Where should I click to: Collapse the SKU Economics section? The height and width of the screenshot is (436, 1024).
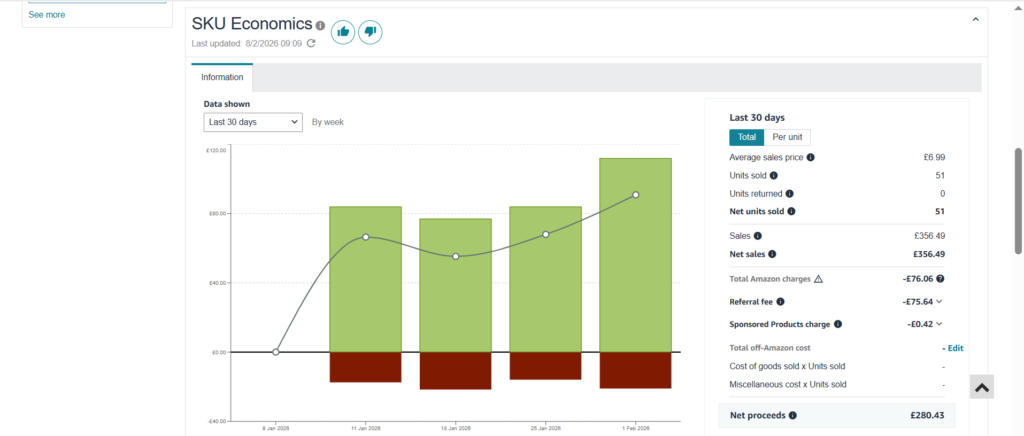click(x=975, y=18)
